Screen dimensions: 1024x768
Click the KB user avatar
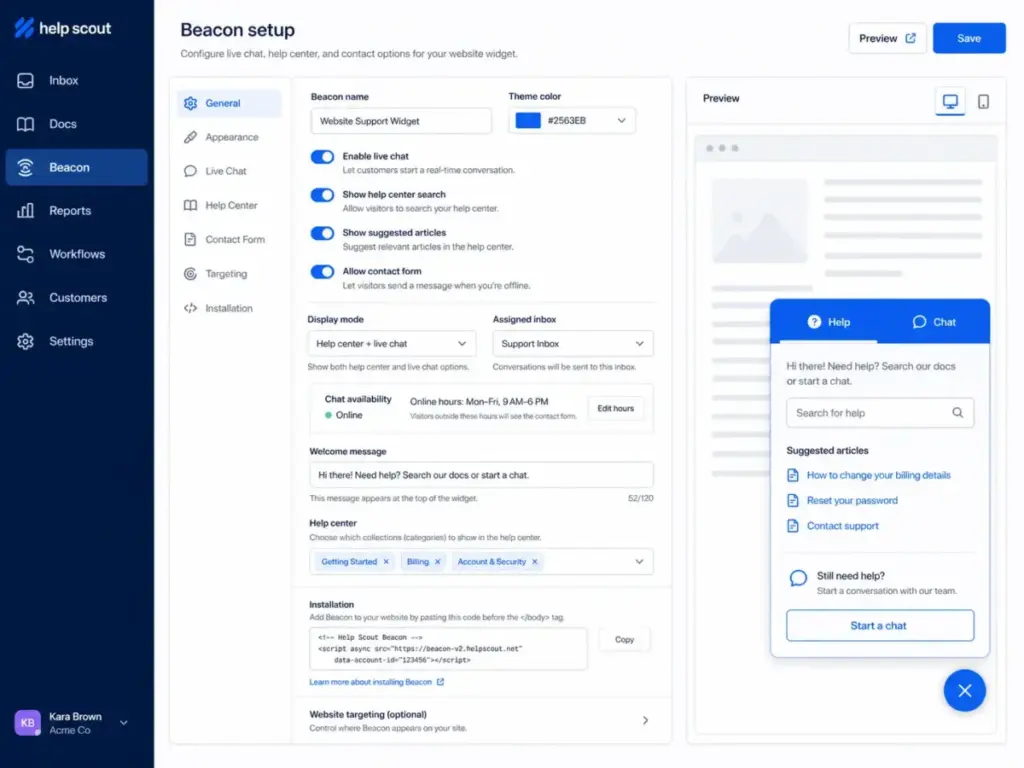point(27,722)
